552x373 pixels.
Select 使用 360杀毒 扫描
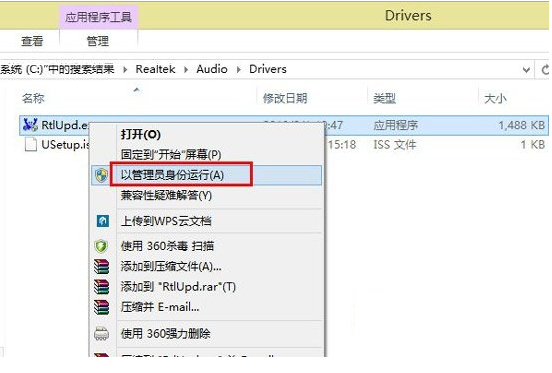click(167, 246)
